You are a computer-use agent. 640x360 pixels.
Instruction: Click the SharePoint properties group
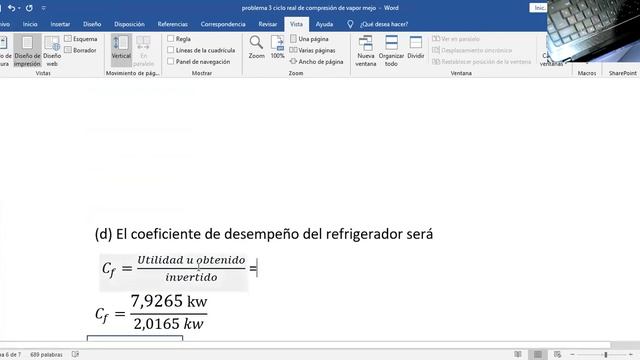click(x=622, y=73)
